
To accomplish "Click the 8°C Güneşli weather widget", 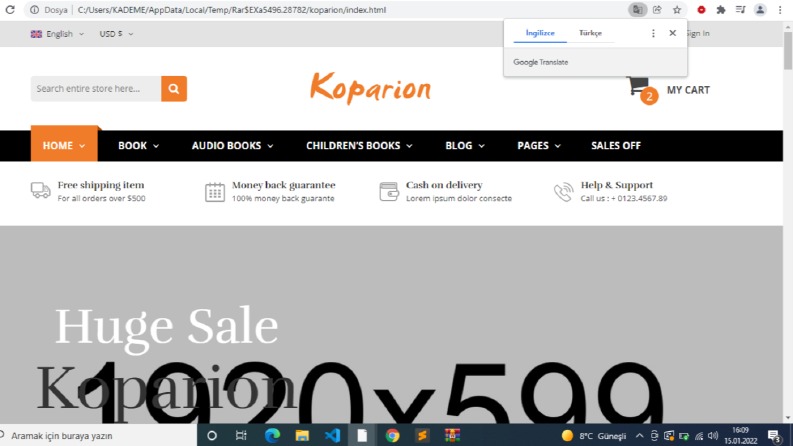I will tap(594, 436).
